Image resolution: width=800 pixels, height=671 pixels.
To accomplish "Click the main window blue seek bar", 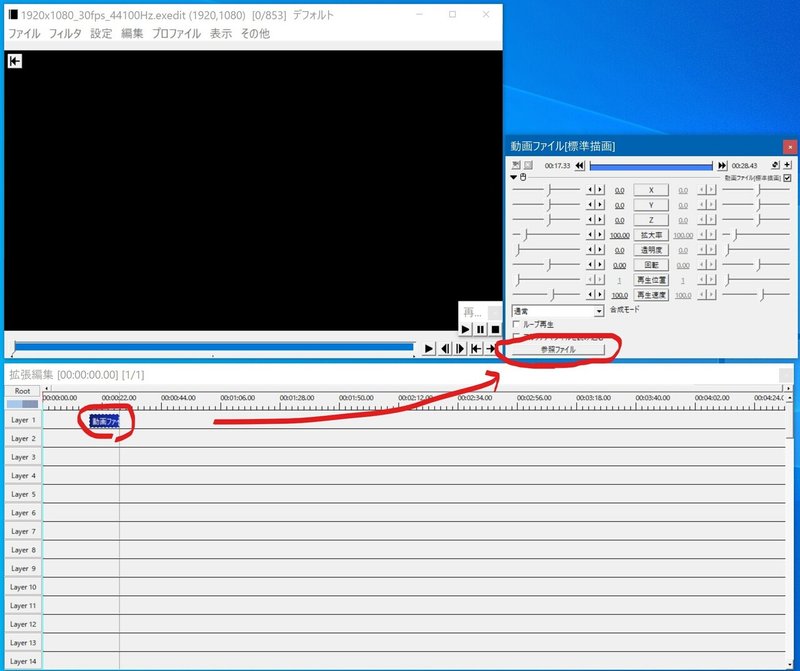I will coord(213,347).
